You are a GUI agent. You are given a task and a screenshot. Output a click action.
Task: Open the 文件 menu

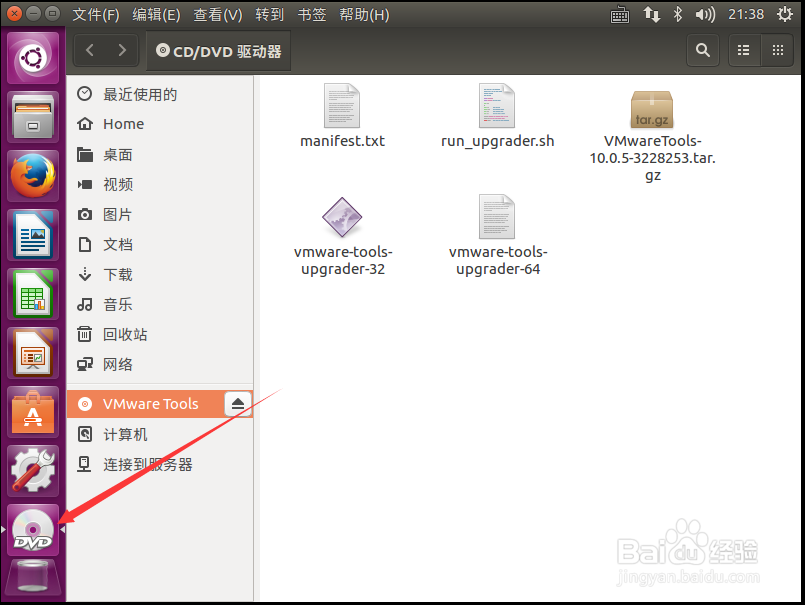[95, 14]
